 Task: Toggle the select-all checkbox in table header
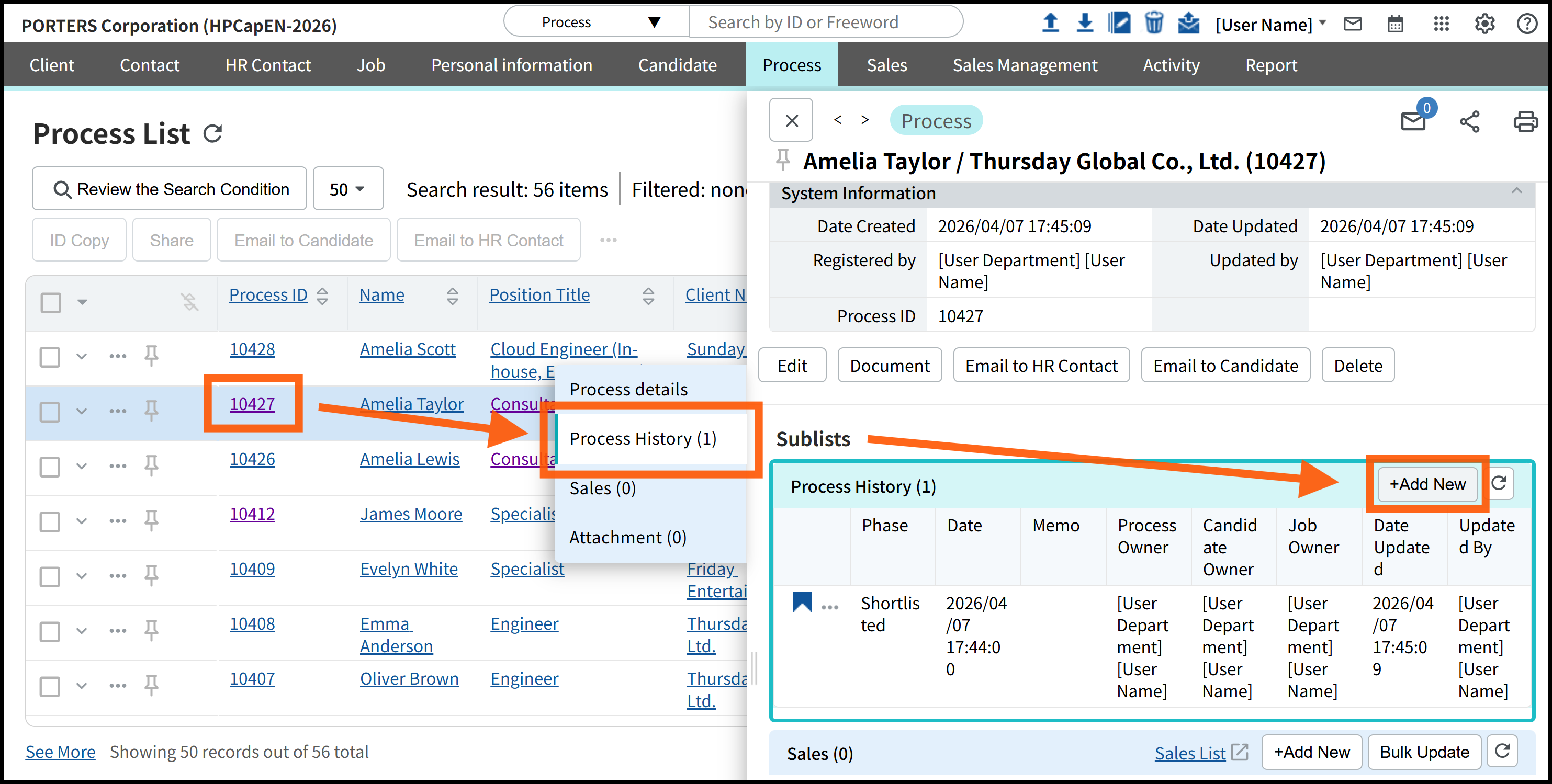click(51, 302)
